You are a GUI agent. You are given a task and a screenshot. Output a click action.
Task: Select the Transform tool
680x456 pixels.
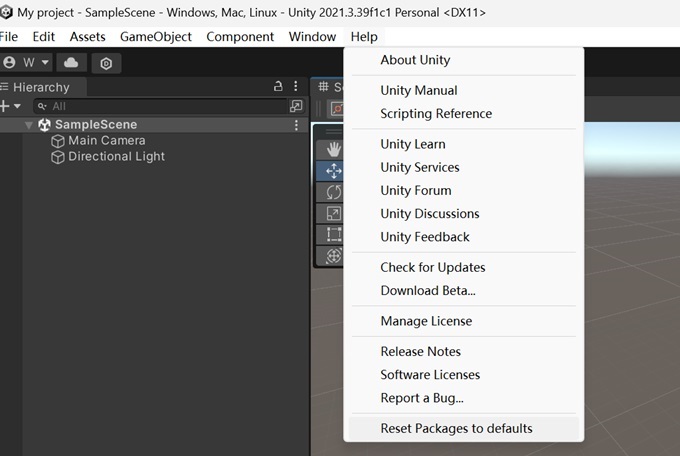pos(331,256)
